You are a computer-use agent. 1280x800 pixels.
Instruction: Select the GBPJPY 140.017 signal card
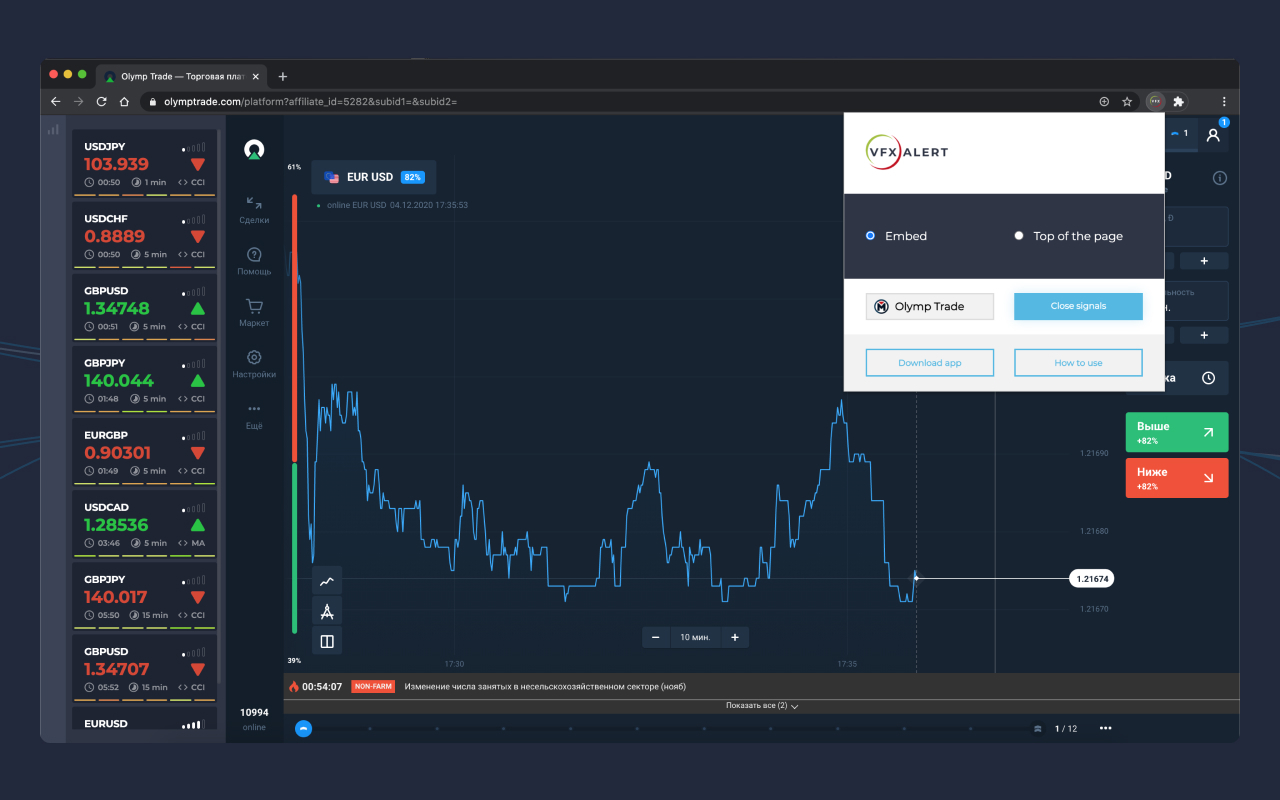point(145,596)
